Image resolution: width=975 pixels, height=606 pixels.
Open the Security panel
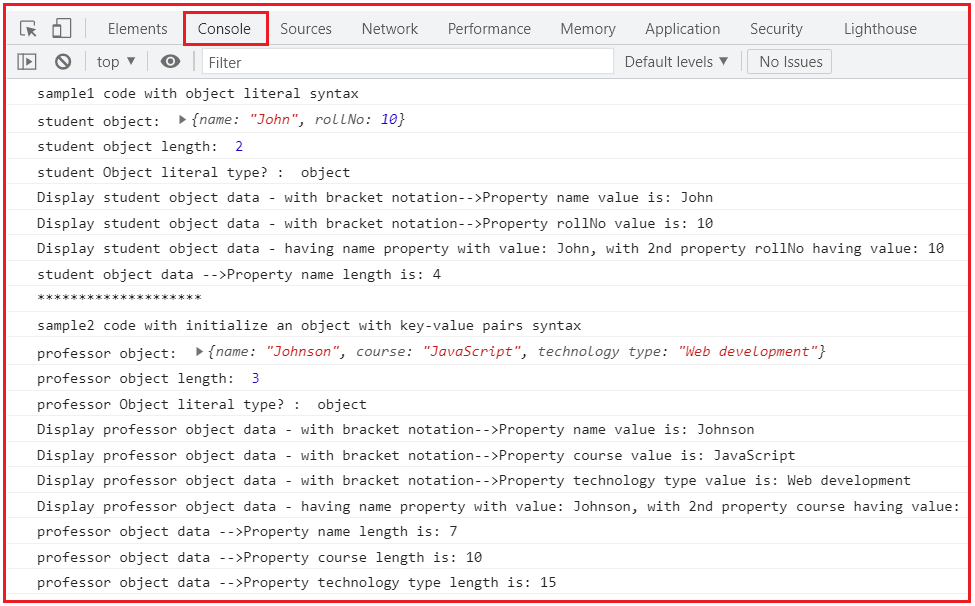(776, 28)
